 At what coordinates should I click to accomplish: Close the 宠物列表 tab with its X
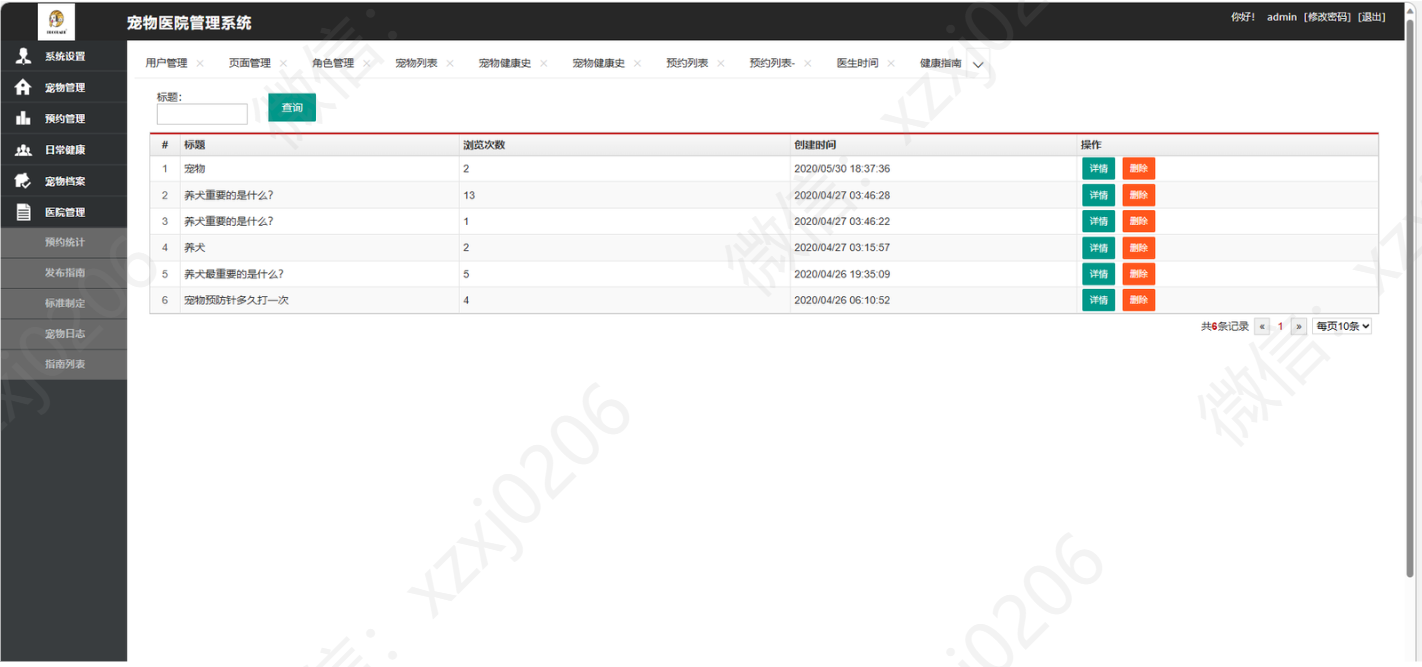point(450,63)
